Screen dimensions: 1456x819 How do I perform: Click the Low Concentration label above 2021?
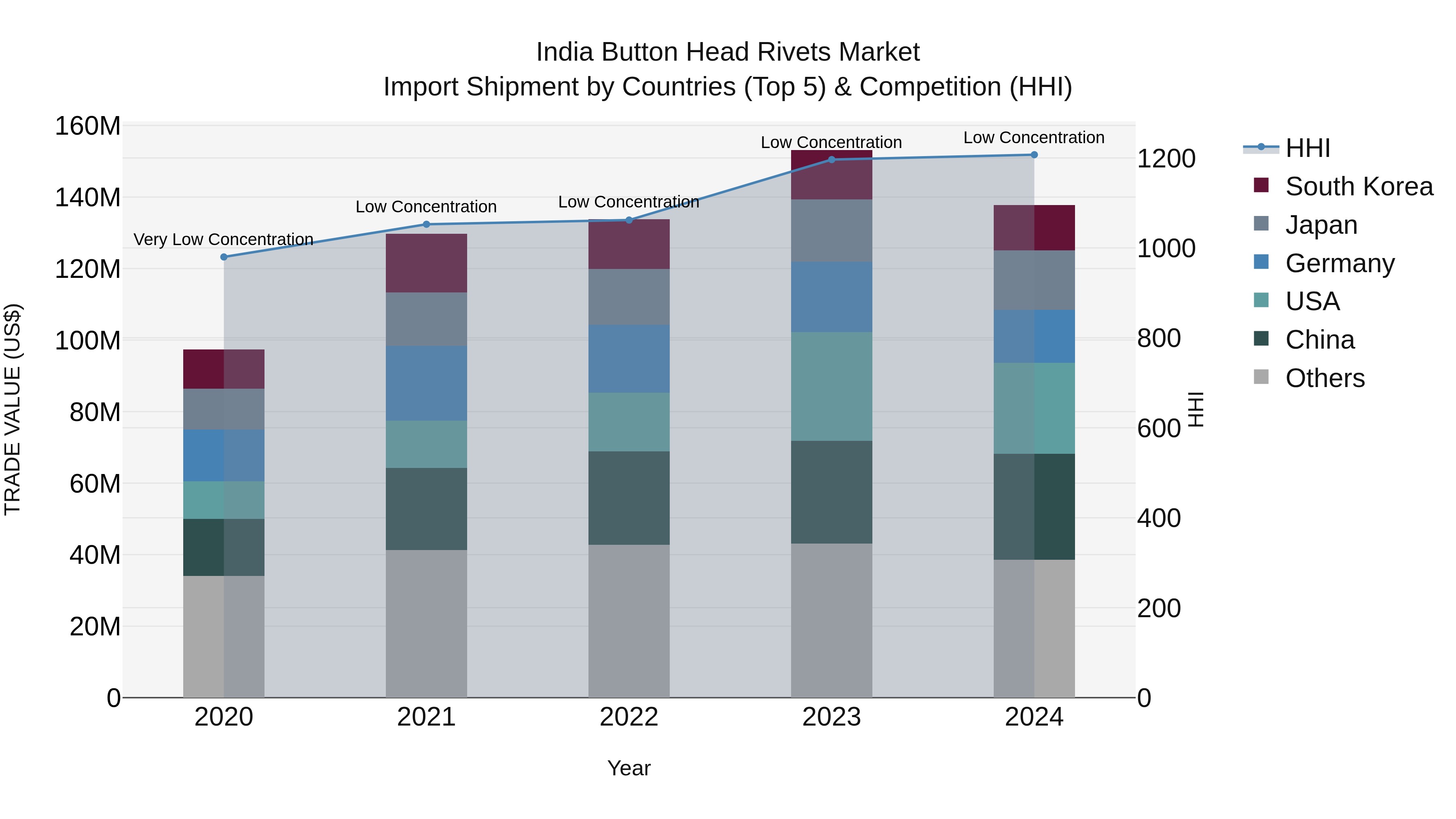[426, 207]
